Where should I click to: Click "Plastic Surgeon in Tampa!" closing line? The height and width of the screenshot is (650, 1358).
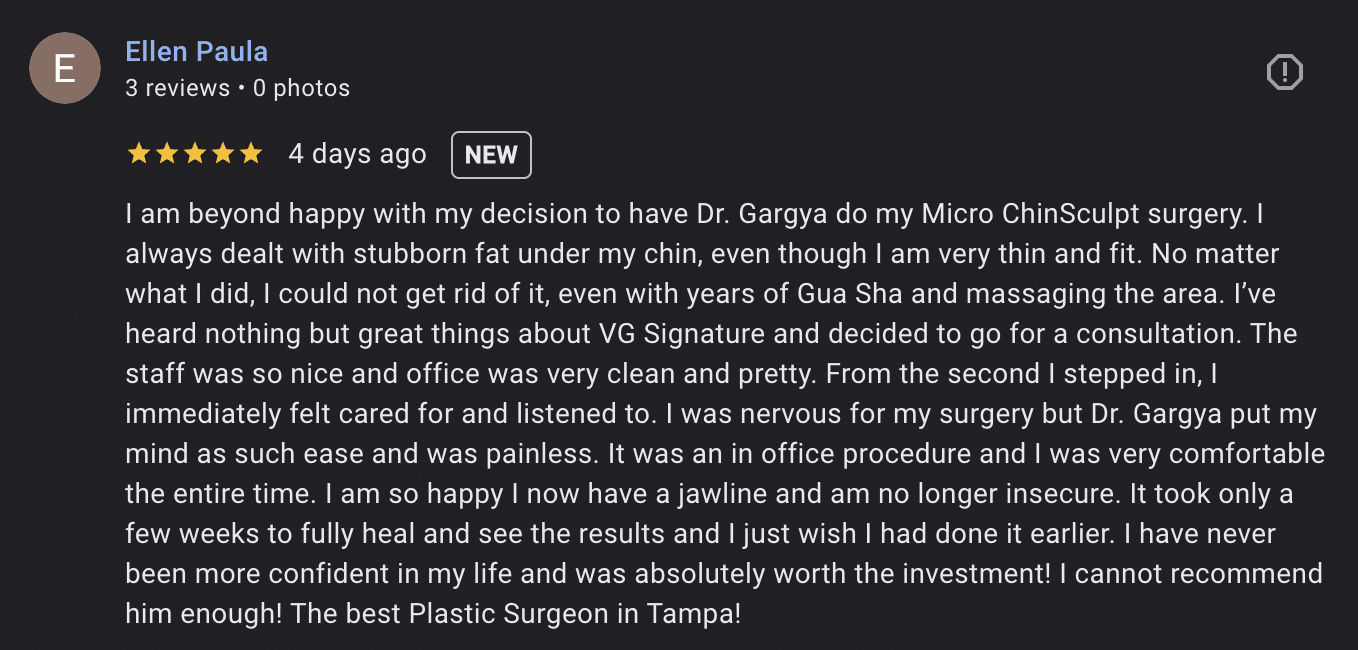[x=575, y=612]
